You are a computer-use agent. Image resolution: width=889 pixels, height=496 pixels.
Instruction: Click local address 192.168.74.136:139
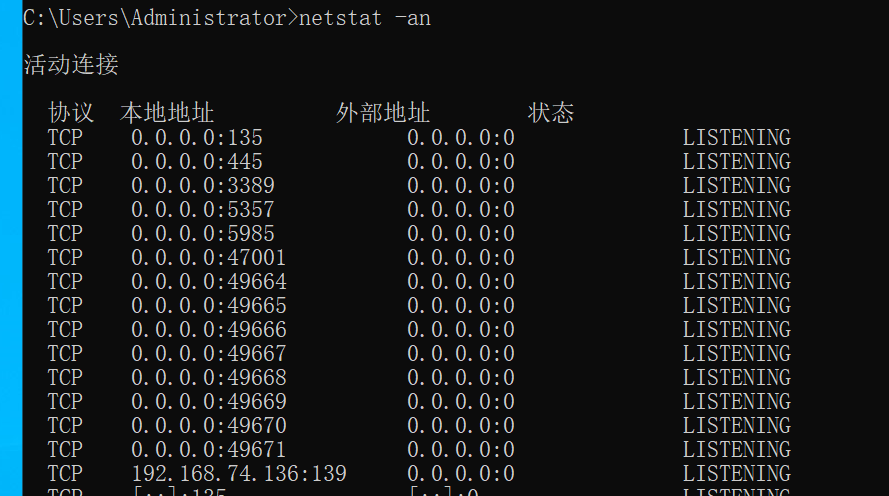[239, 474]
